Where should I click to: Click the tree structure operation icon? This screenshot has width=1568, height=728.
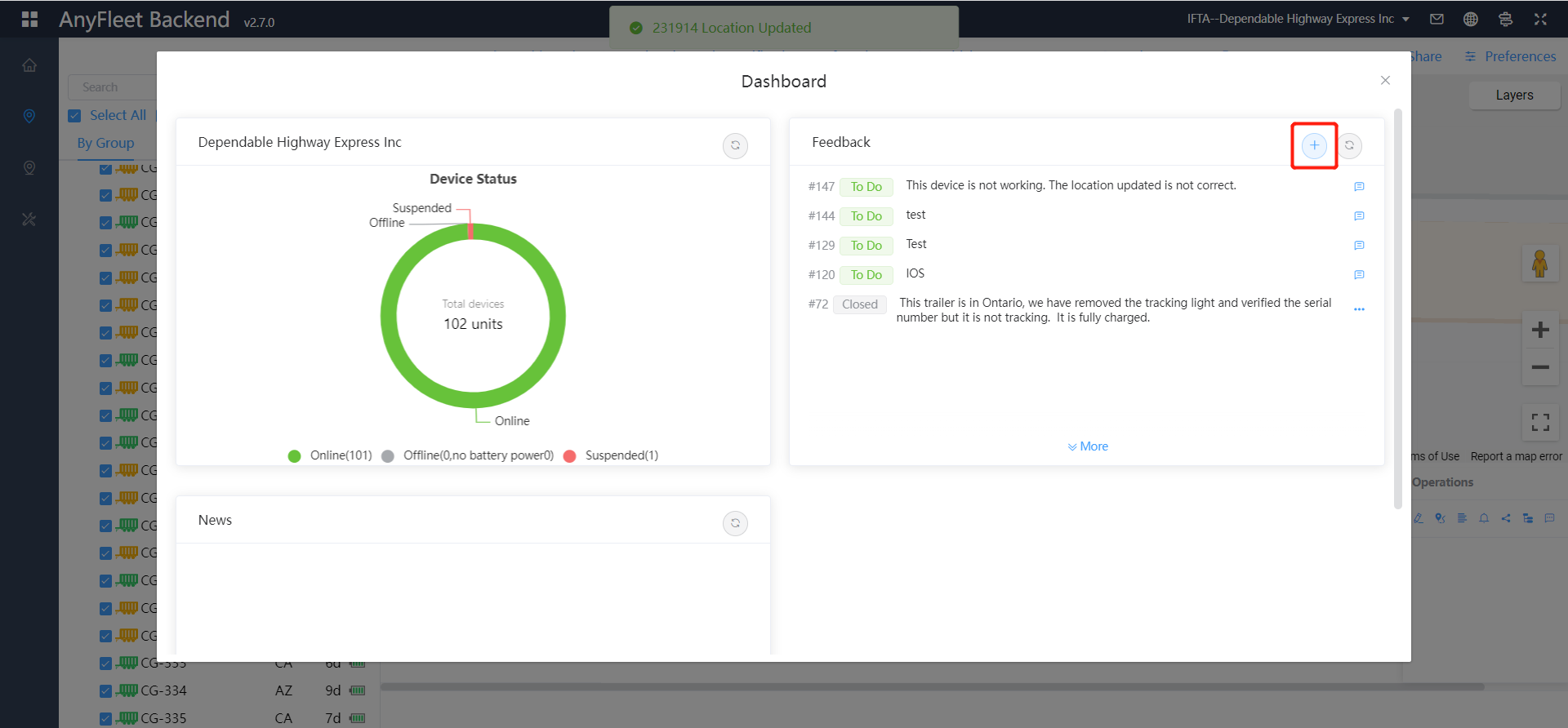[1528, 518]
